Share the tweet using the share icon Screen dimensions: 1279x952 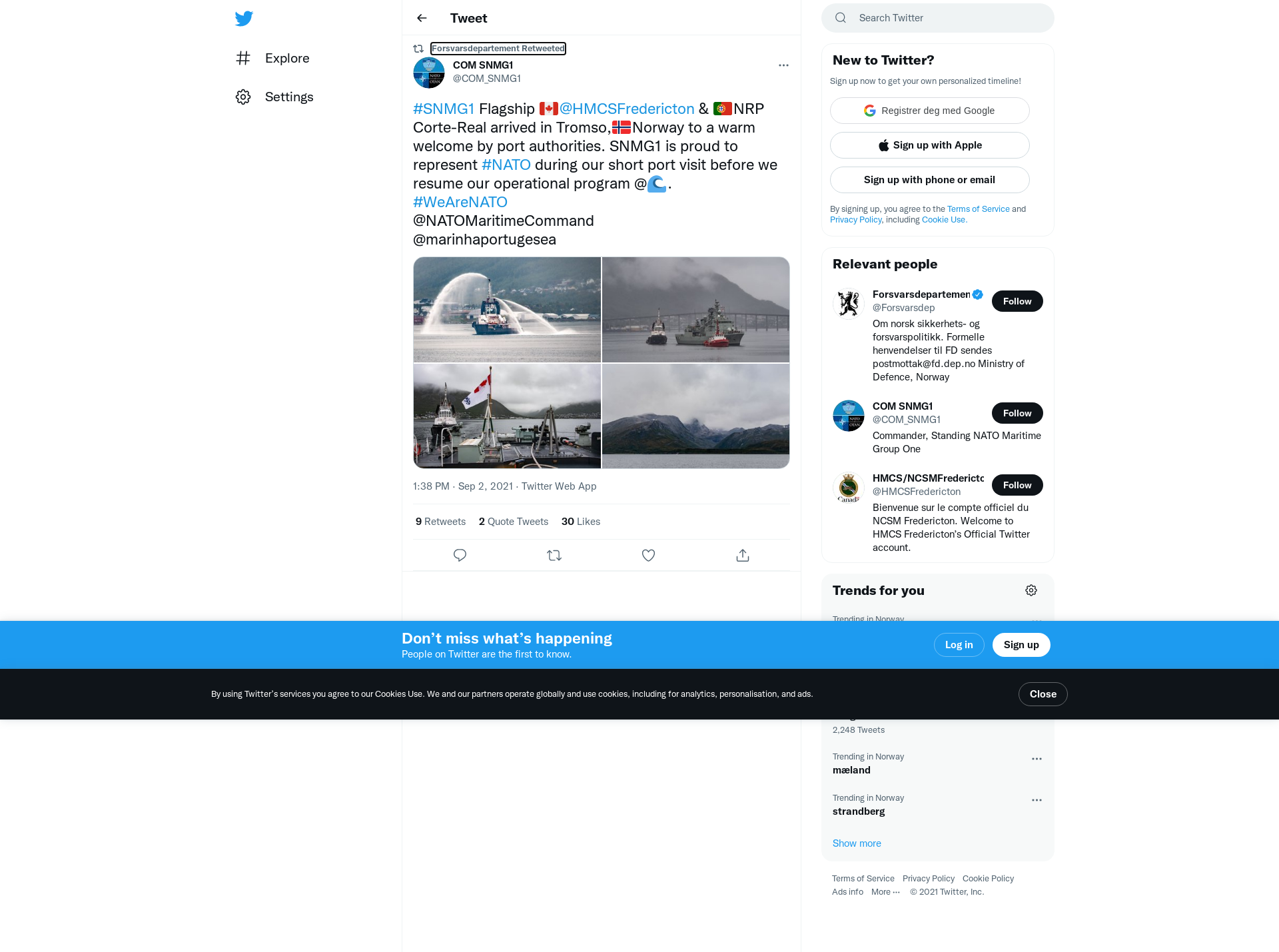[x=743, y=555]
